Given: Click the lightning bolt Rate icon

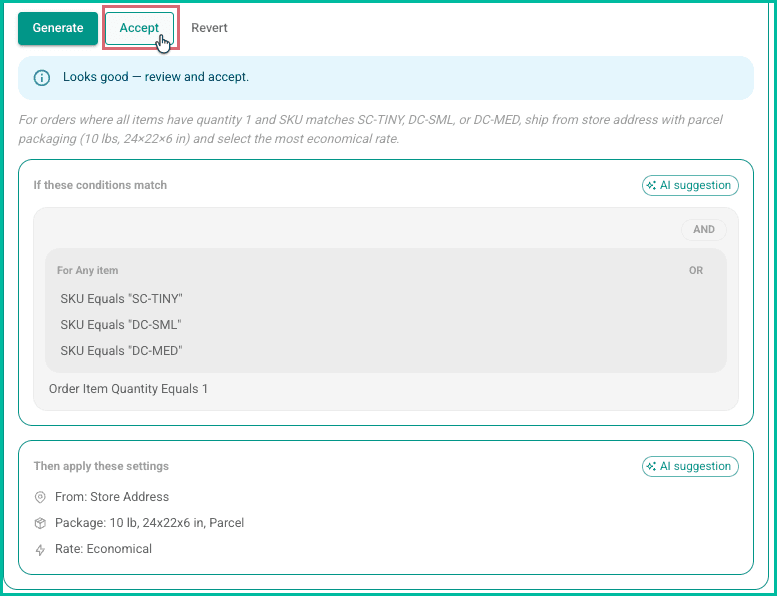Looking at the screenshot, I should tap(40, 549).
